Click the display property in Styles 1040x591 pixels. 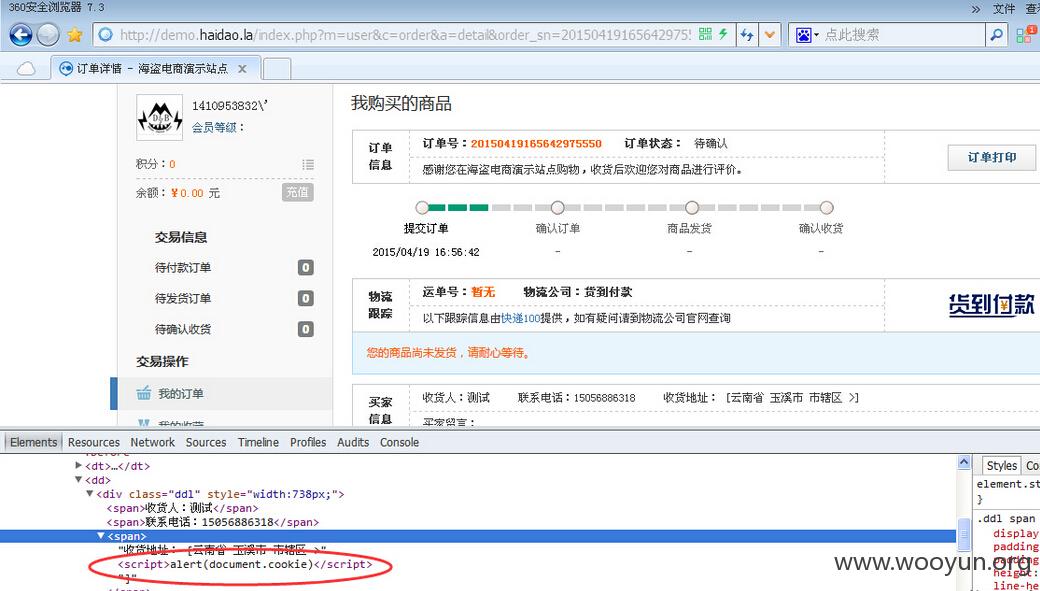tap(1015, 533)
